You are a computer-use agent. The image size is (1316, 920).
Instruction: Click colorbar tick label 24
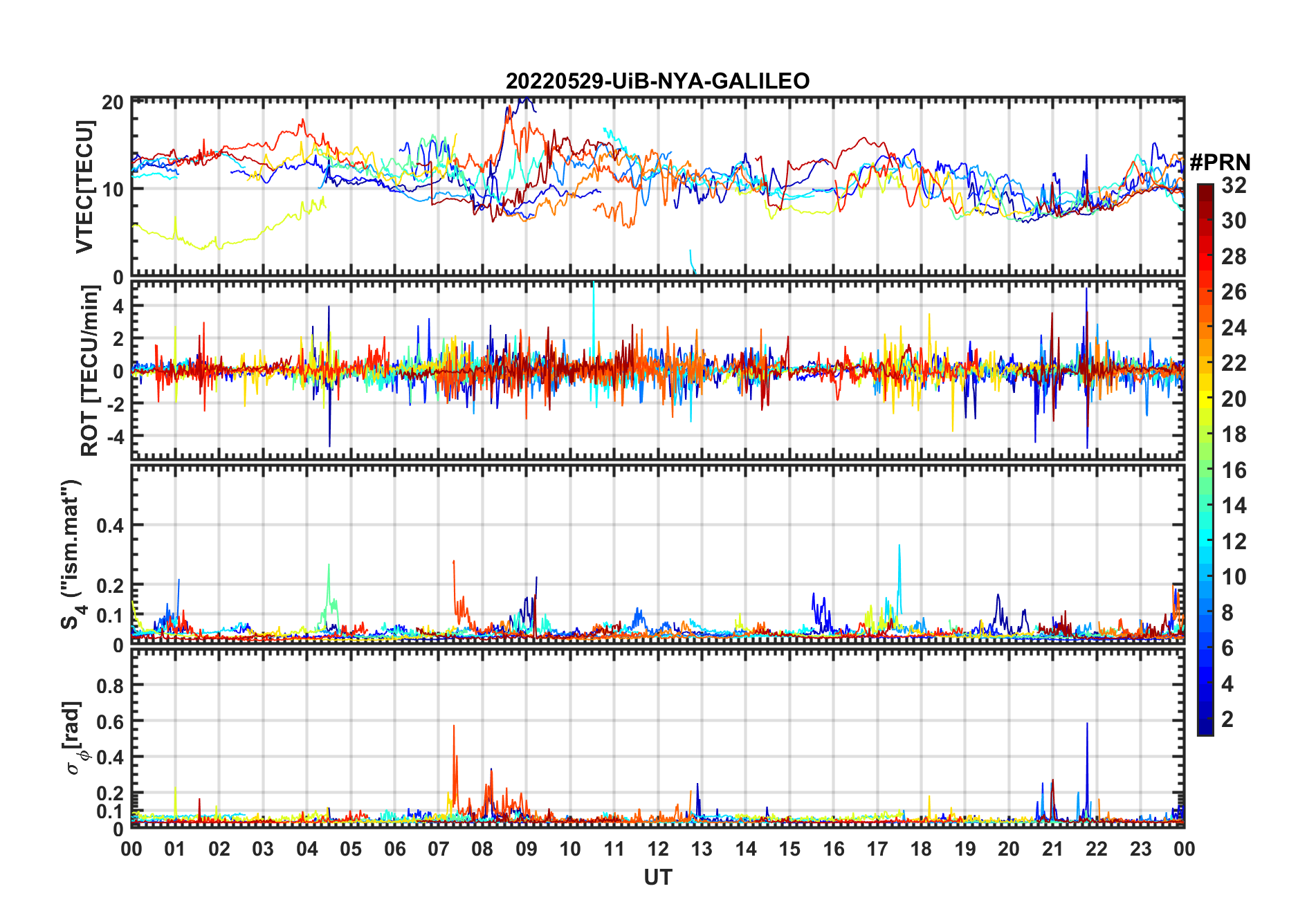(x=1234, y=328)
